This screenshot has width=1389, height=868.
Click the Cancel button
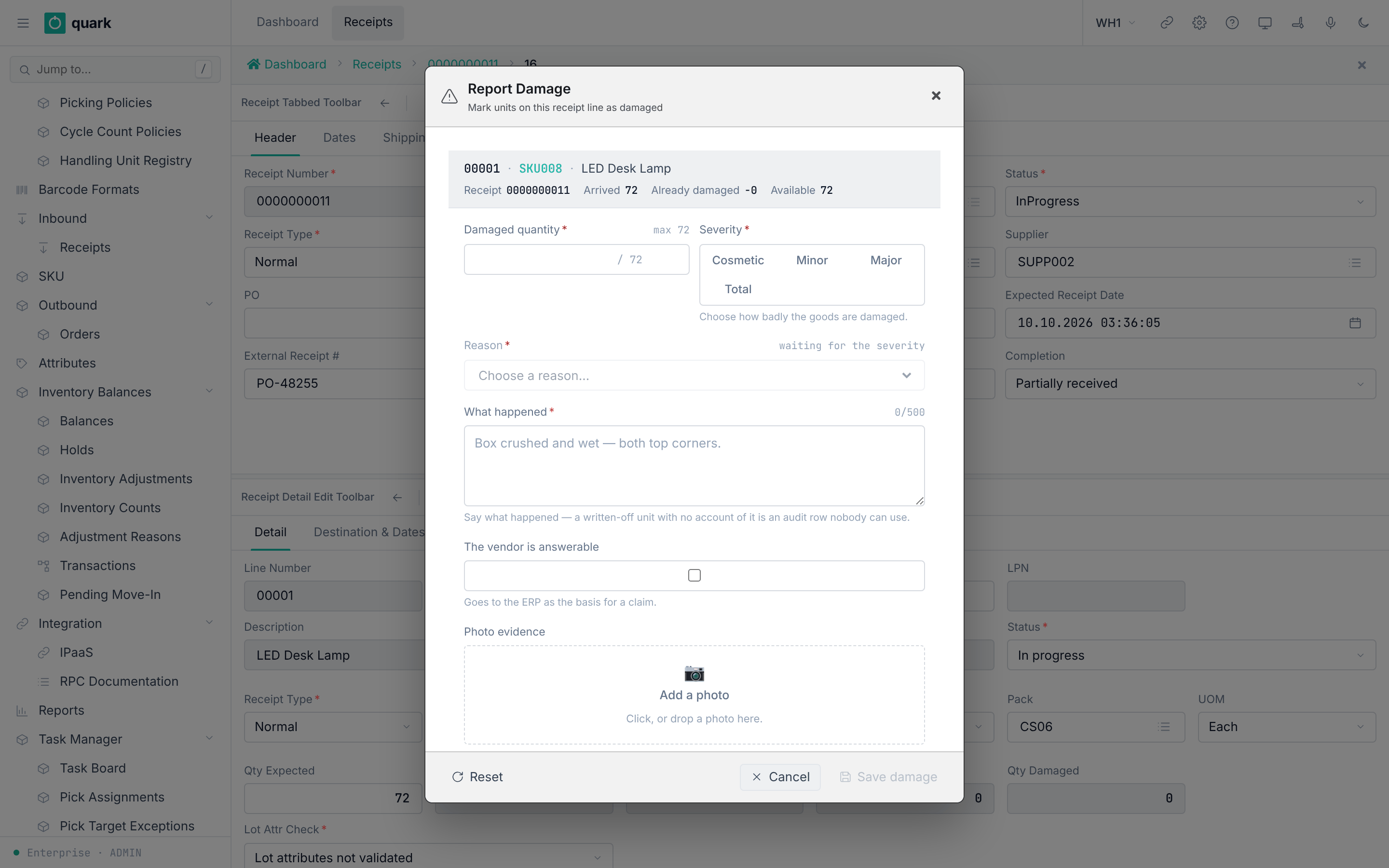click(780, 777)
